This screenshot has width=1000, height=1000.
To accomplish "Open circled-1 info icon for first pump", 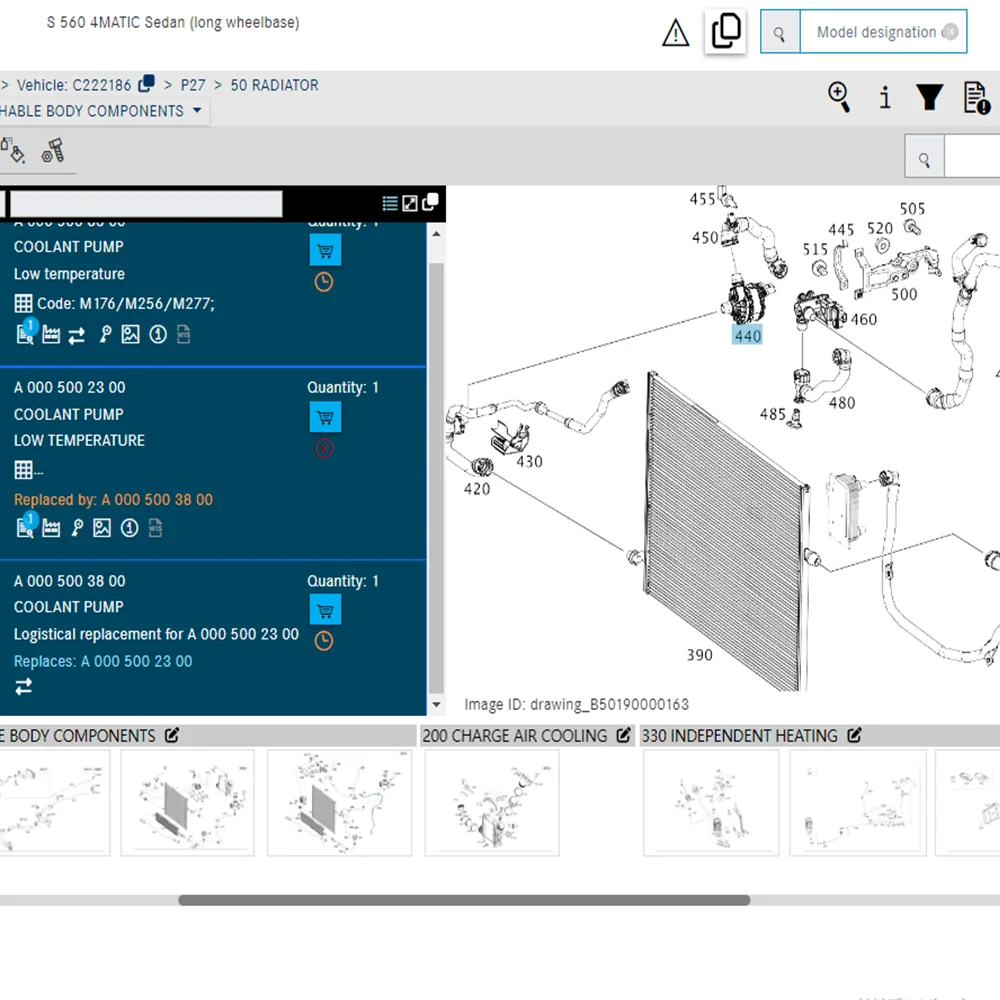I will [x=158, y=335].
